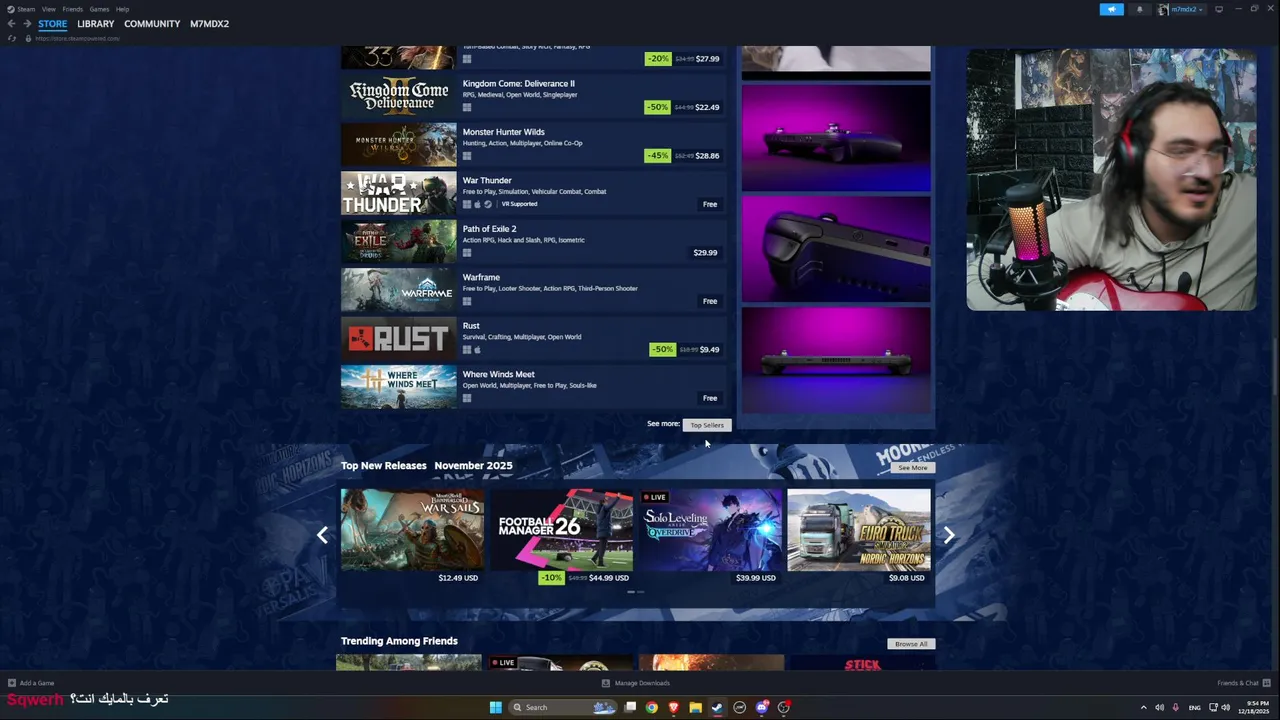Open Manage Downloads icon at bottom

tap(606, 683)
